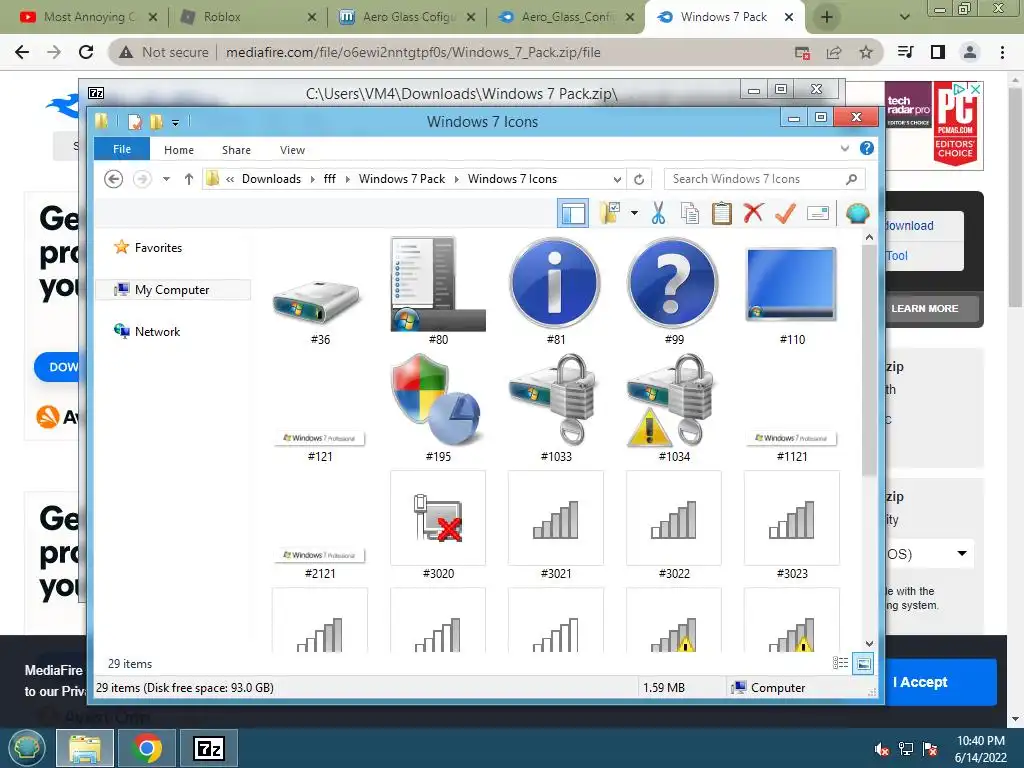Click the Classic Shell settings icon
The image size is (1024, 768).
857,213
